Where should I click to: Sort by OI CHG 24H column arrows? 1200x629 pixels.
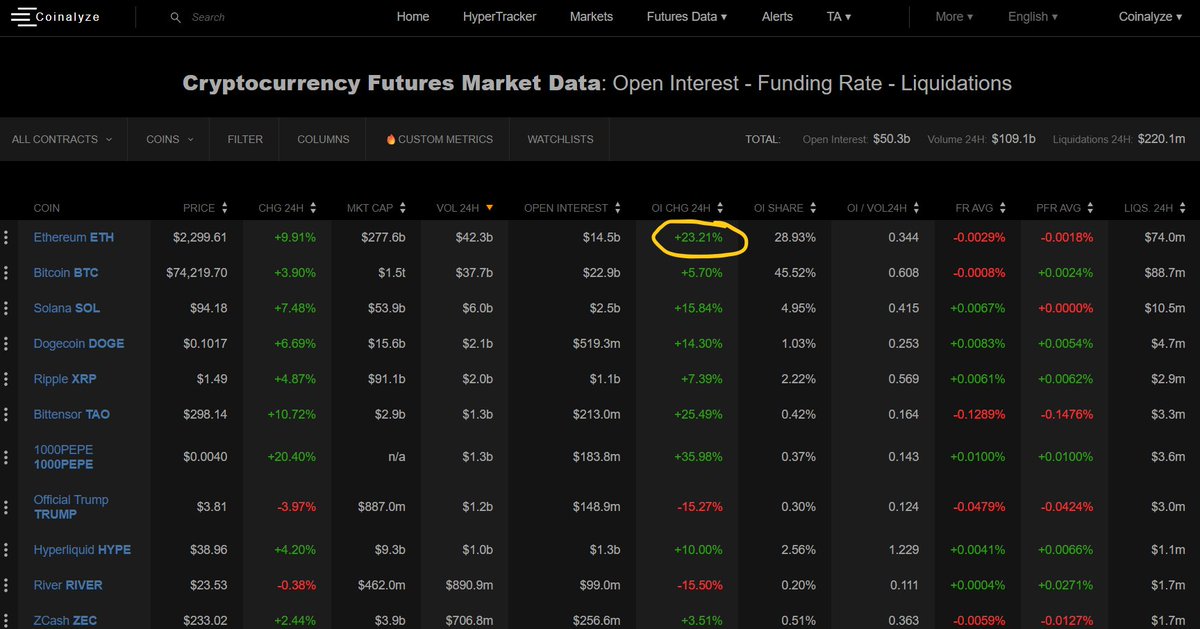(721, 208)
